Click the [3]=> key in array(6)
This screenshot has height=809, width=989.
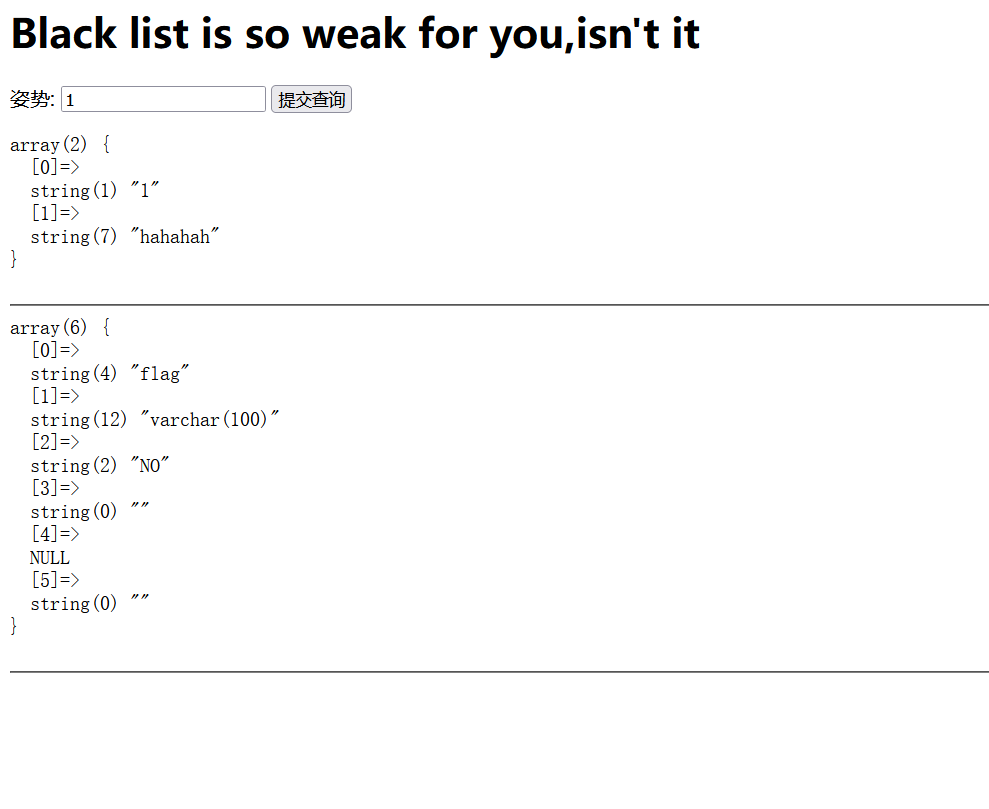point(55,489)
